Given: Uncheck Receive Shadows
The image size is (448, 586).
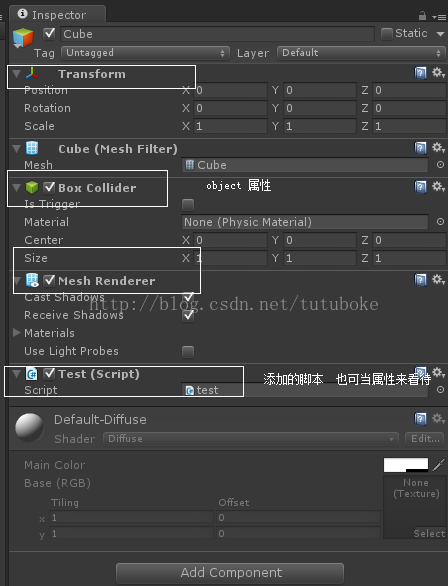Looking at the screenshot, I should pyautogui.click(x=188, y=315).
